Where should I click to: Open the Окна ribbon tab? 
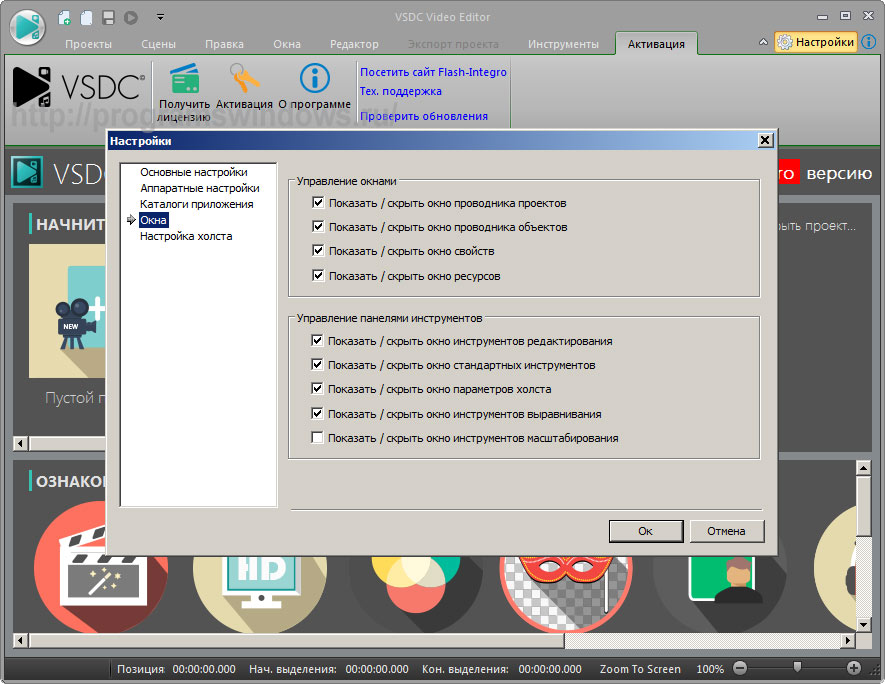tap(287, 44)
